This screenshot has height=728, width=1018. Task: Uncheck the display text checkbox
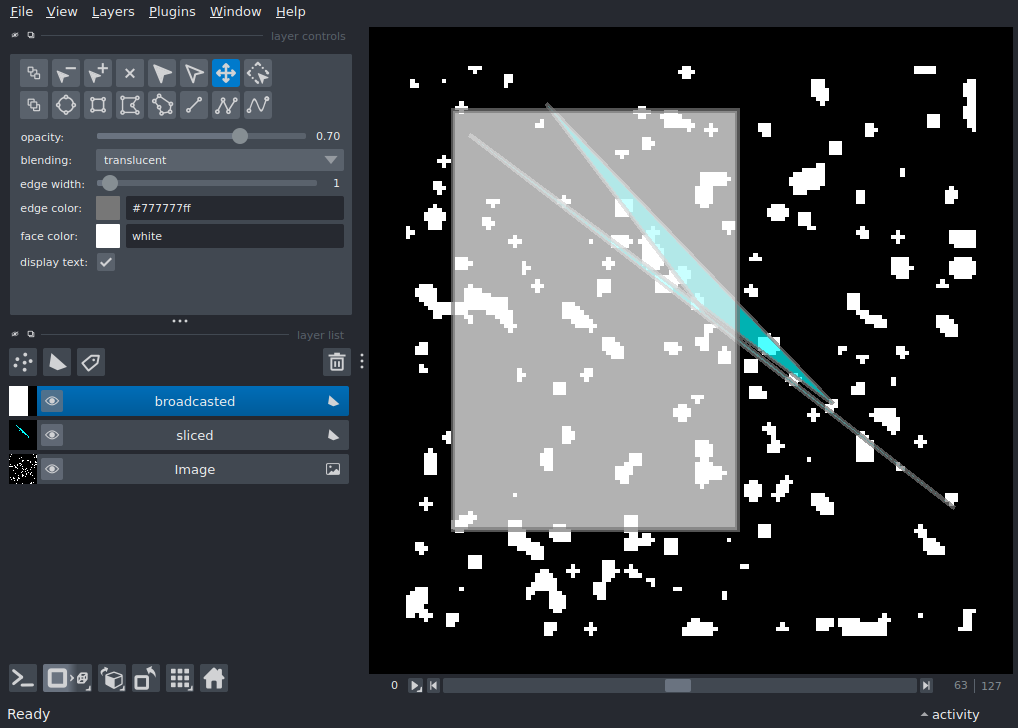pyautogui.click(x=106, y=262)
